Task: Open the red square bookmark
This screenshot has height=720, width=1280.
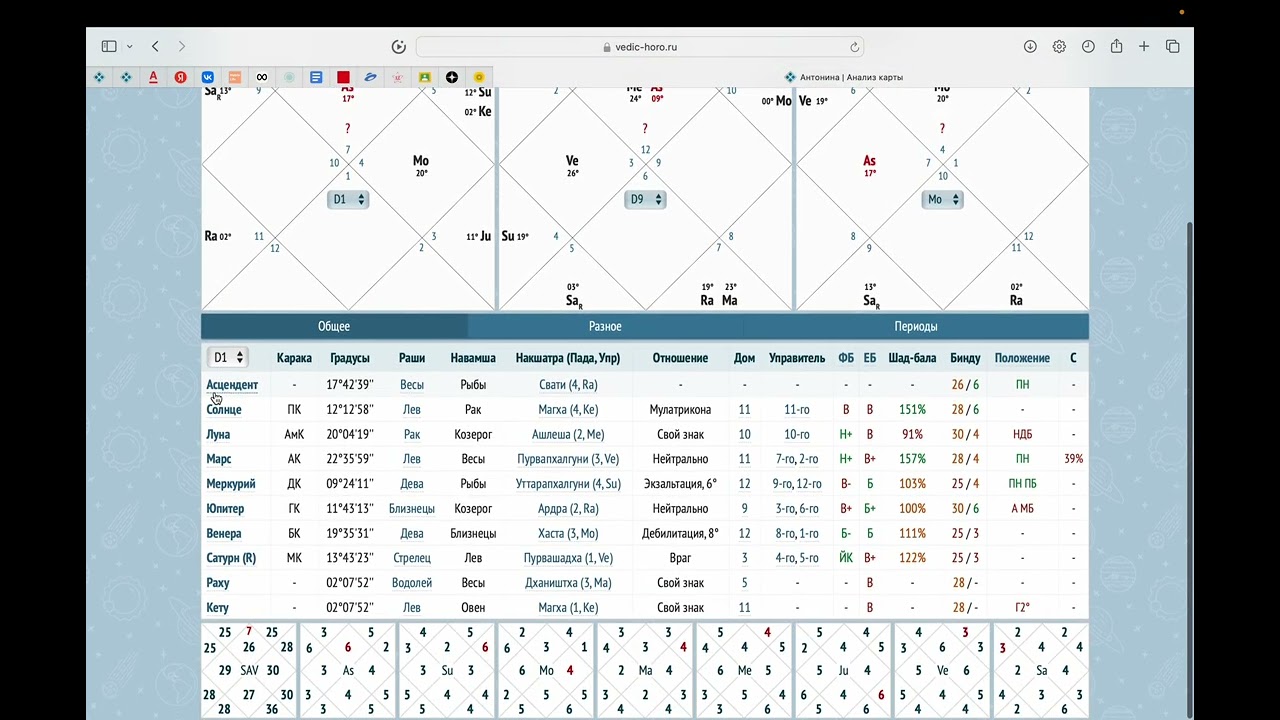Action: pyautogui.click(x=343, y=77)
